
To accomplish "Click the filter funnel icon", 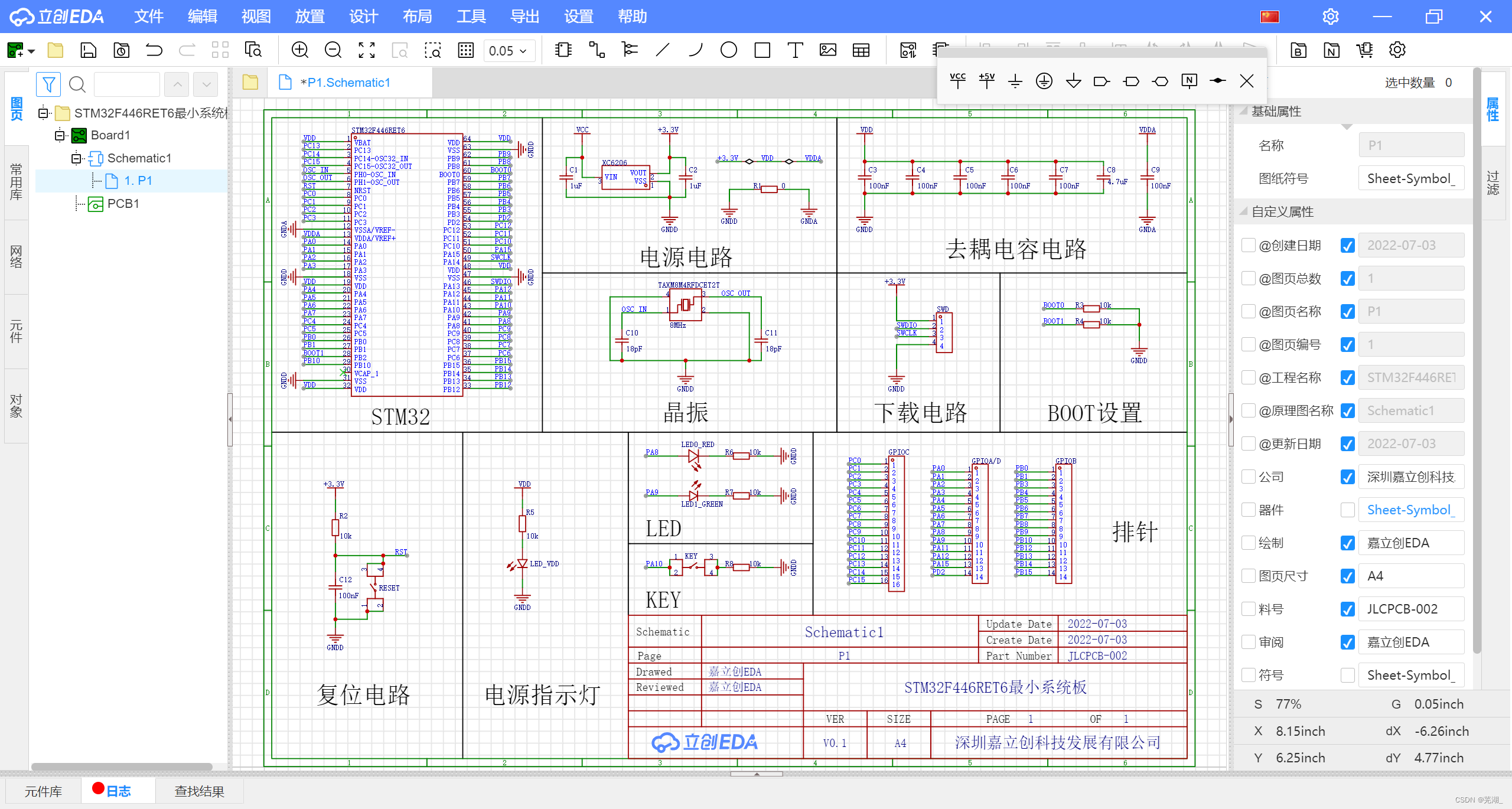I will click(x=48, y=84).
